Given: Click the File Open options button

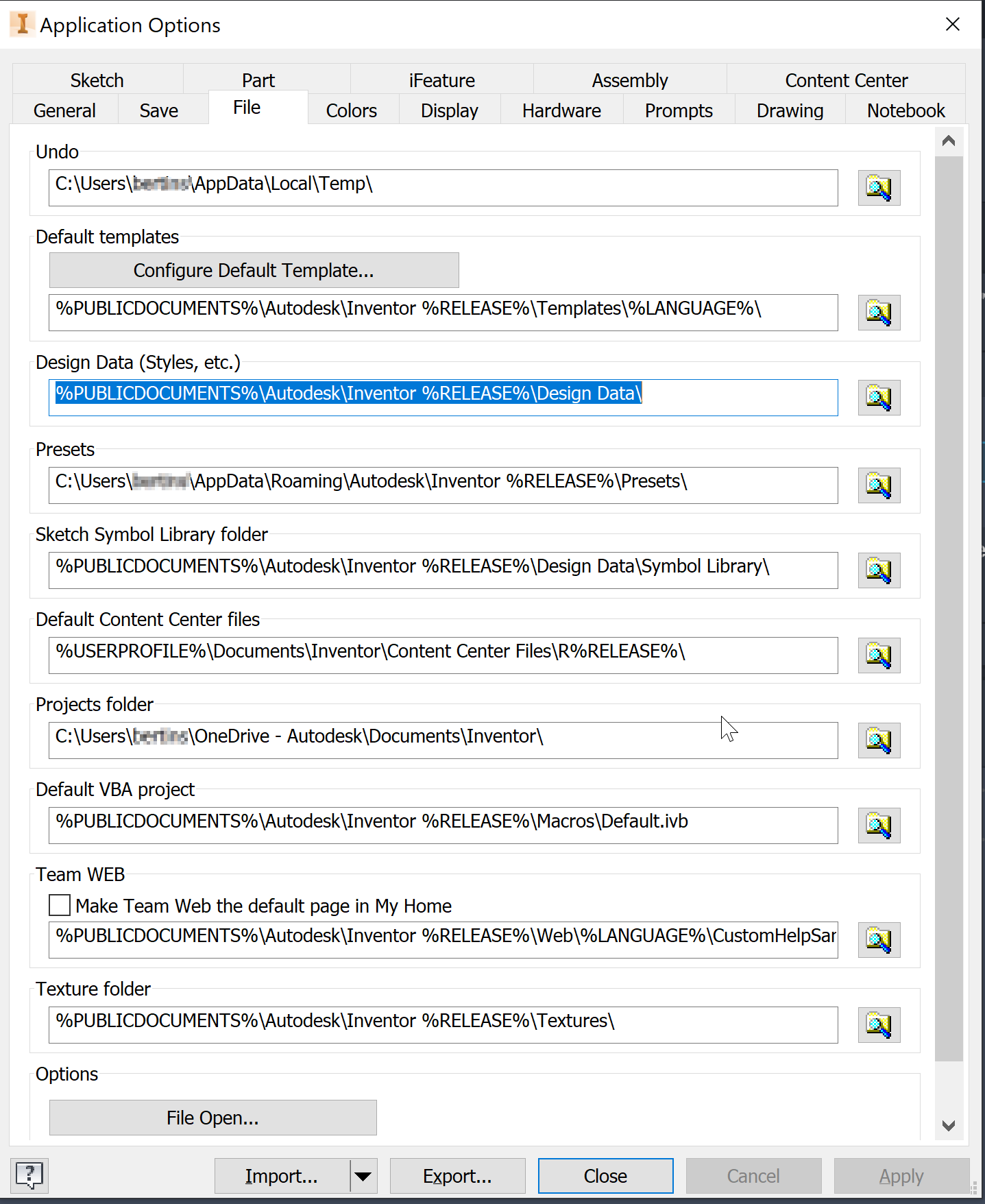Looking at the screenshot, I should click(x=212, y=1118).
